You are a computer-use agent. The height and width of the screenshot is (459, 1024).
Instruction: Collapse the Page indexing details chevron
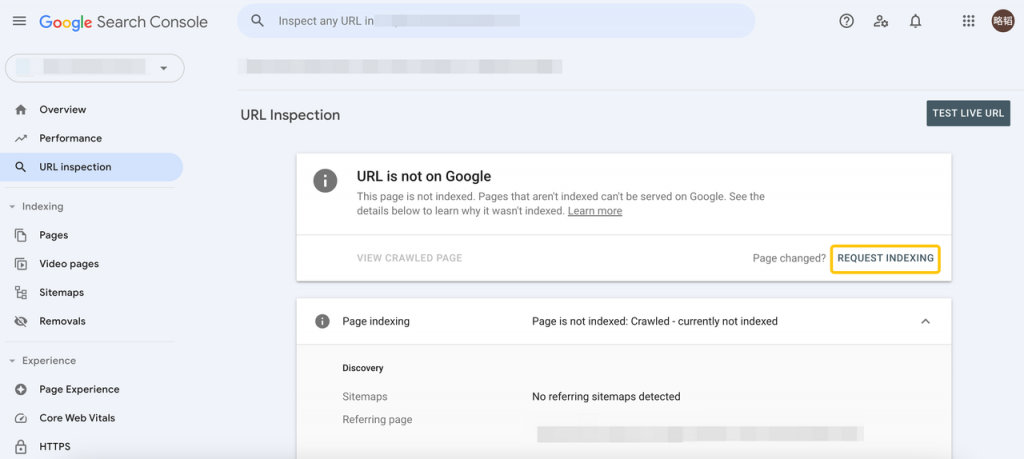point(925,321)
